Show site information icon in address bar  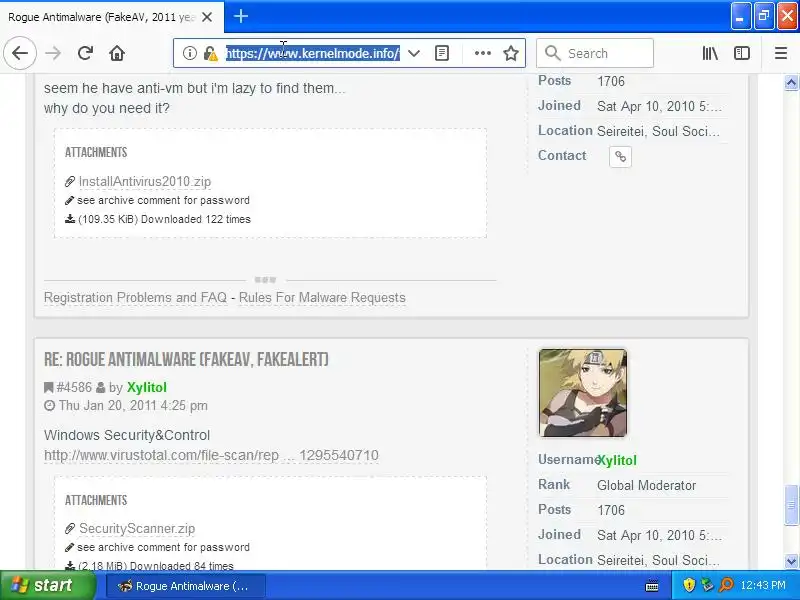(189, 53)
